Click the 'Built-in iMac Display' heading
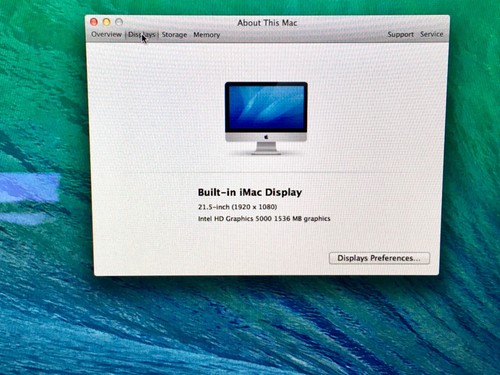The height and width of the screenshot is (375, 500). [x=250, y=192]
